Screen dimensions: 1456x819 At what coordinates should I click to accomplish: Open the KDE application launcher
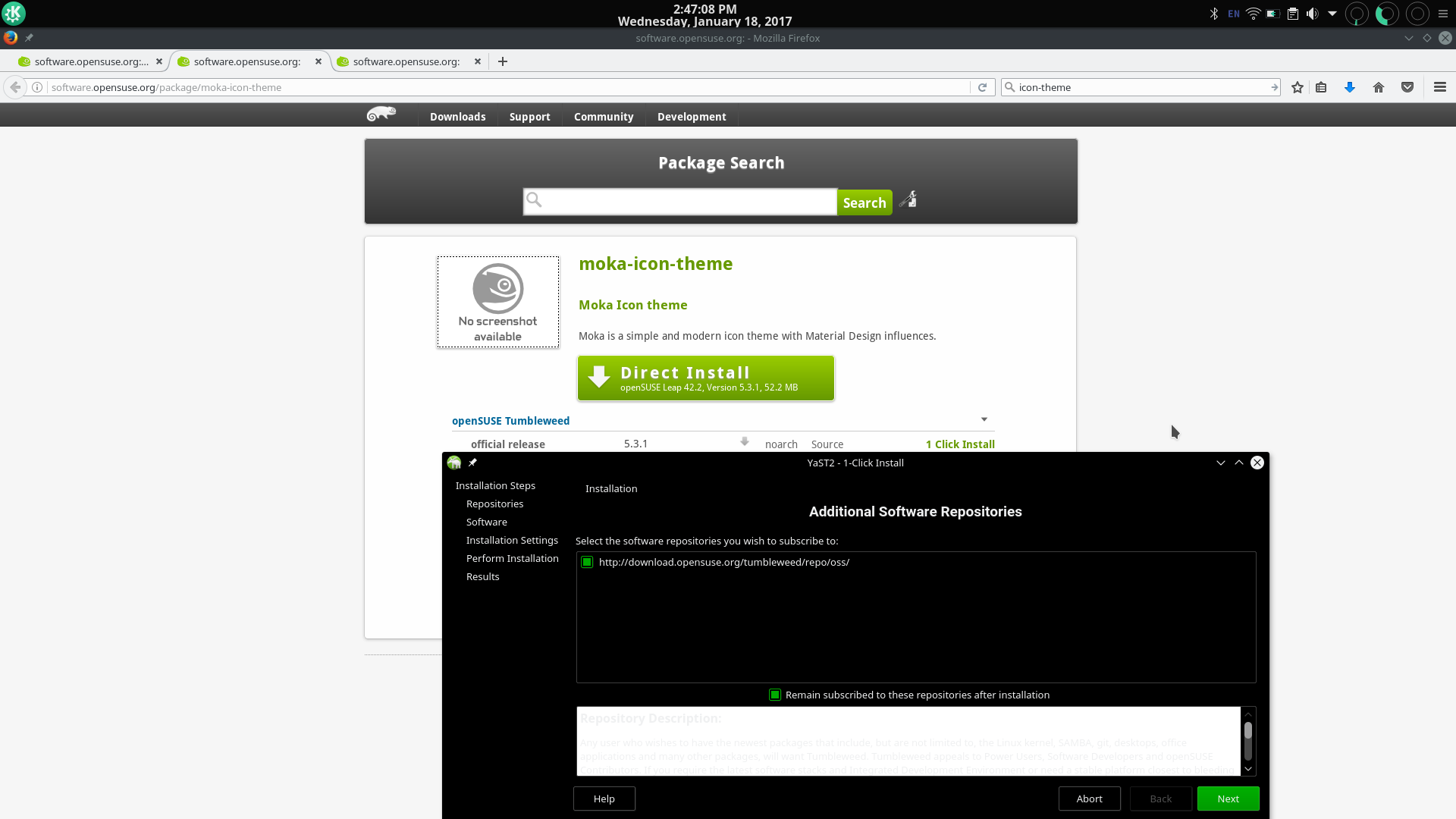pyautogui.click(x=14, y=14)
